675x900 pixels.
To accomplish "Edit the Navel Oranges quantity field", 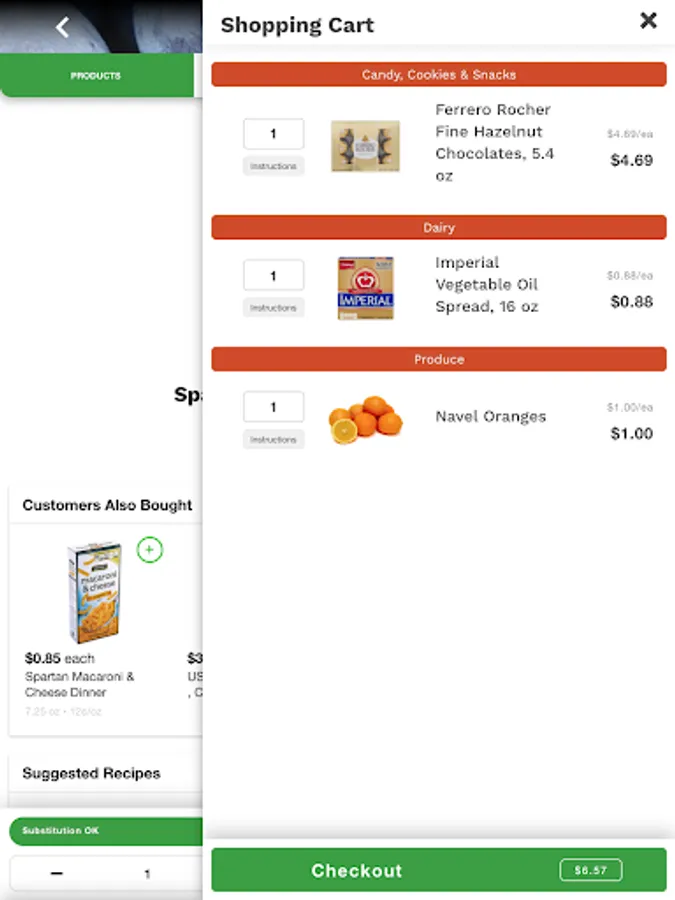I will 273,407.
